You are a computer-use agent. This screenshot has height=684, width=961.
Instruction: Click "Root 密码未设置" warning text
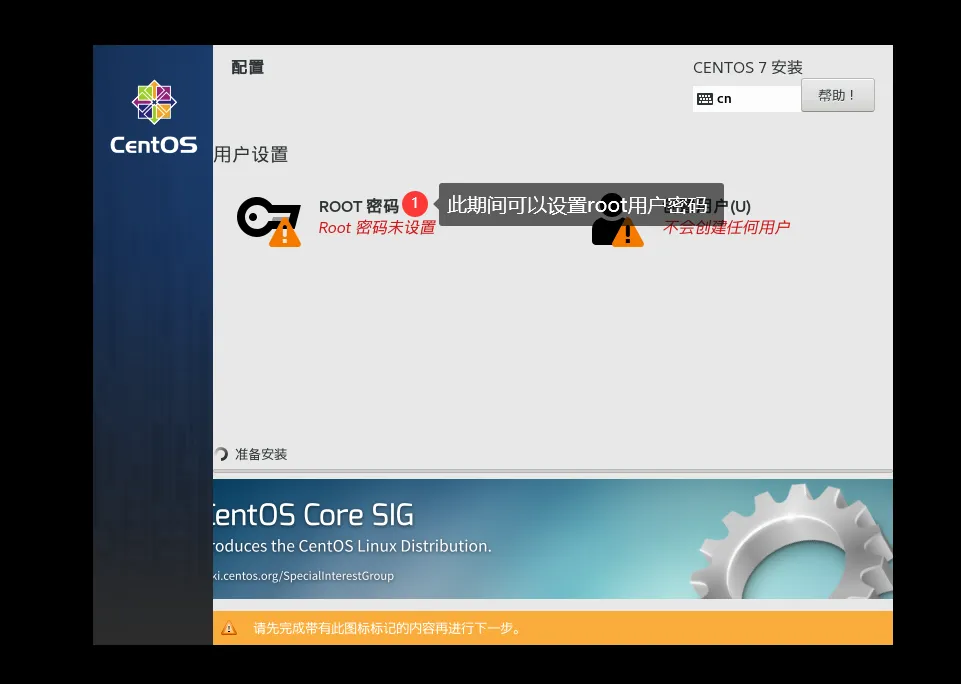tap(377, 228)
